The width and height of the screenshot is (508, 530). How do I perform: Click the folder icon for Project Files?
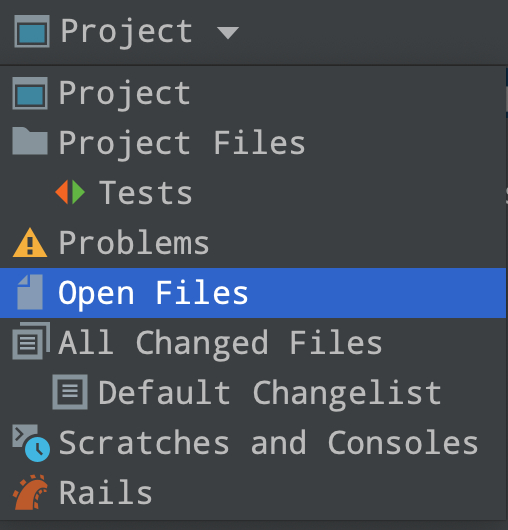tap(30, 141)
